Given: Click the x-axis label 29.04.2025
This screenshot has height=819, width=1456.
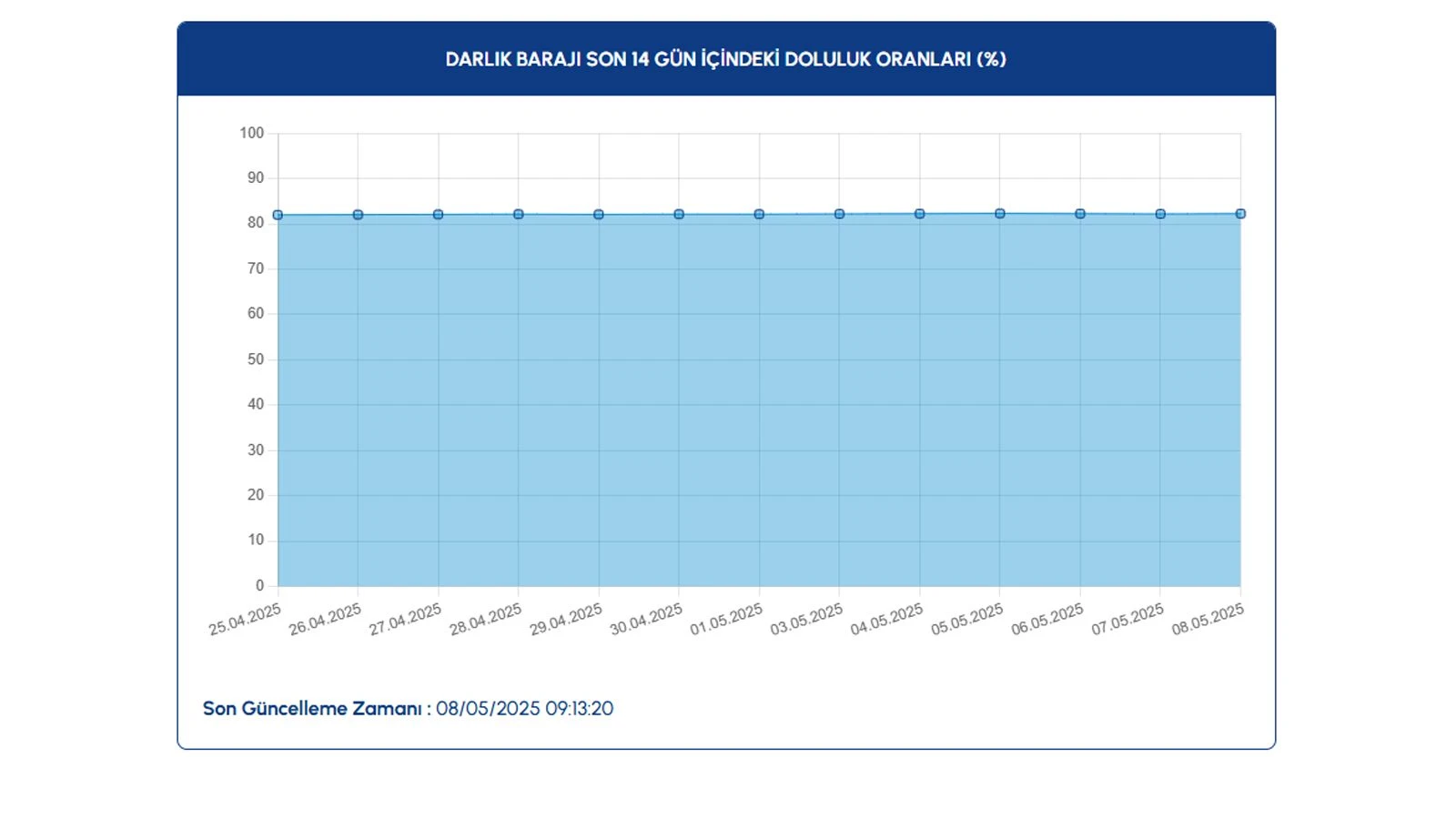Looking at the screenshot, I should [566, 620].
